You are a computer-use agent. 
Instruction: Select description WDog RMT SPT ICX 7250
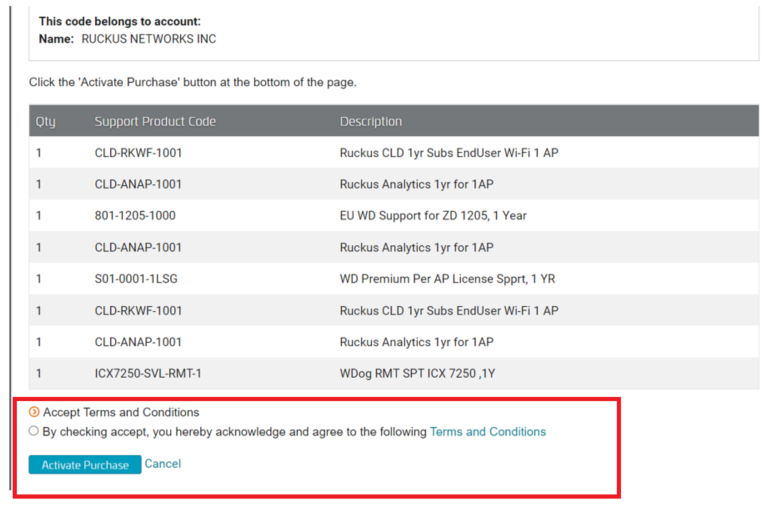pos(417,373)
